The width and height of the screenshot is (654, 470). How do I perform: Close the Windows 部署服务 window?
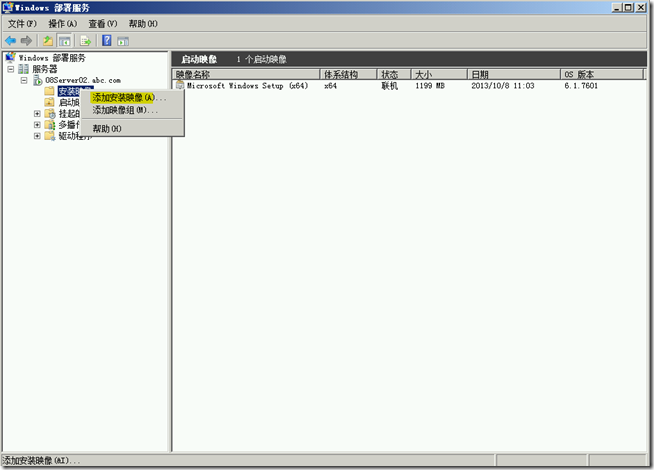(641, 8)
